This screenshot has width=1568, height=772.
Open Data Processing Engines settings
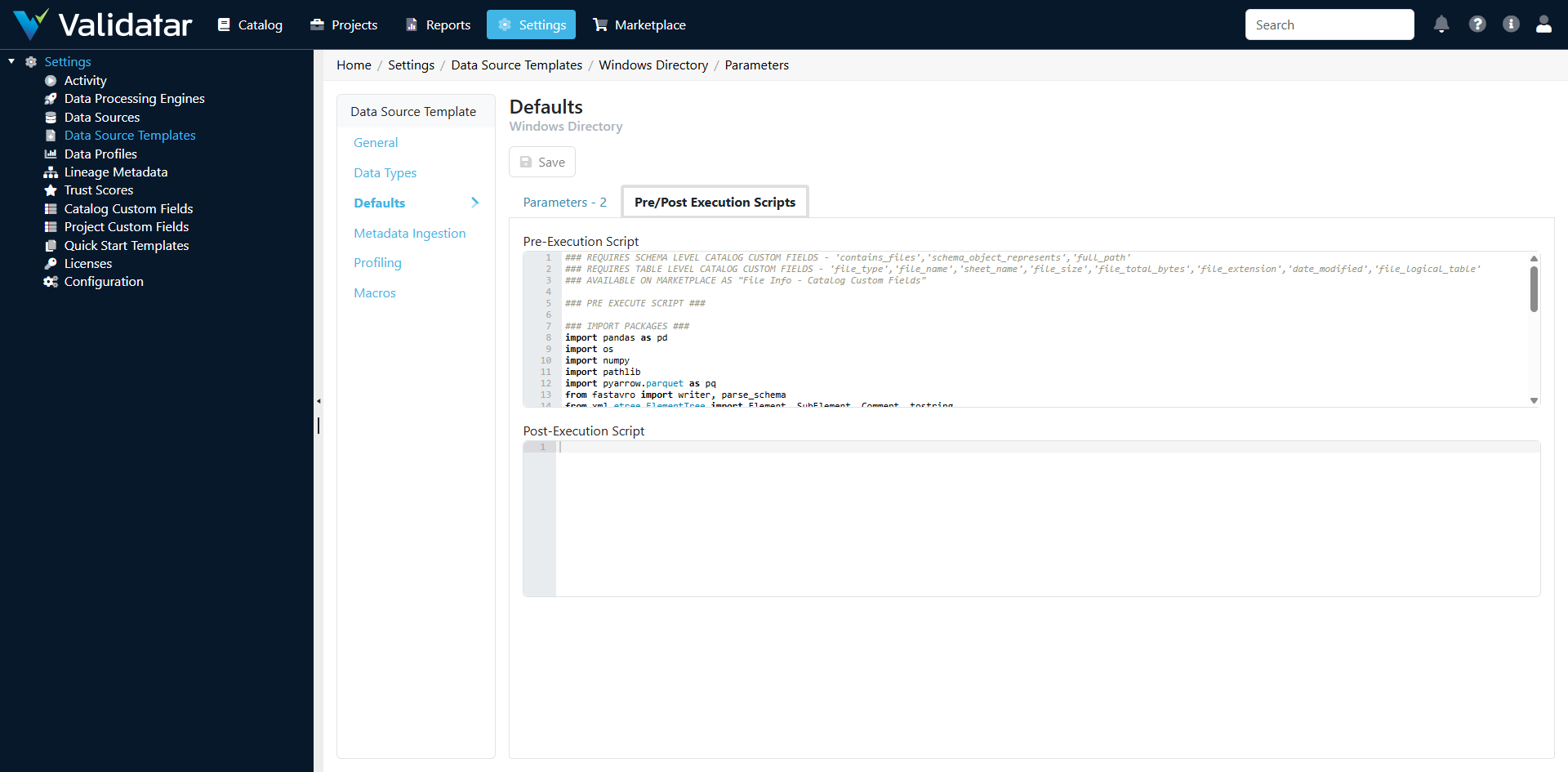pyautogui.click(x=134, y=98)
